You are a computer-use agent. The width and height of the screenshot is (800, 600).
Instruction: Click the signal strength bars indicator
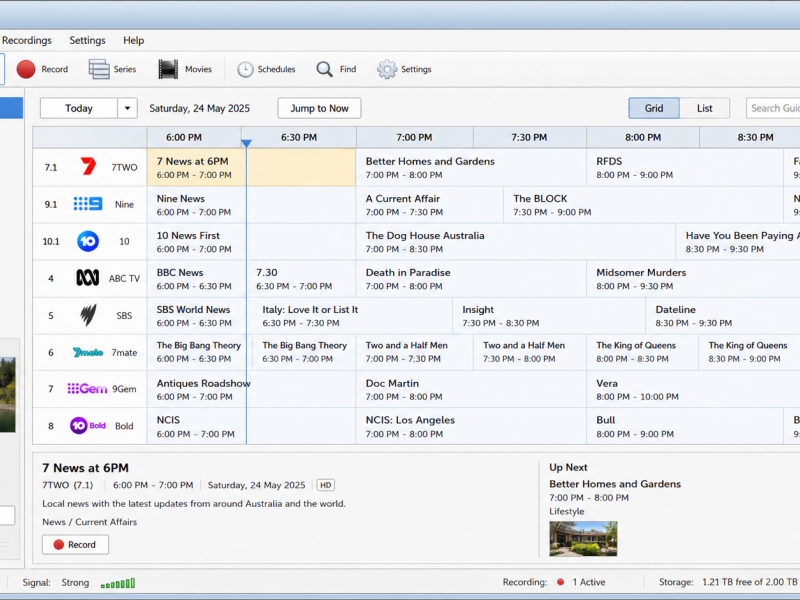point(118,583)
